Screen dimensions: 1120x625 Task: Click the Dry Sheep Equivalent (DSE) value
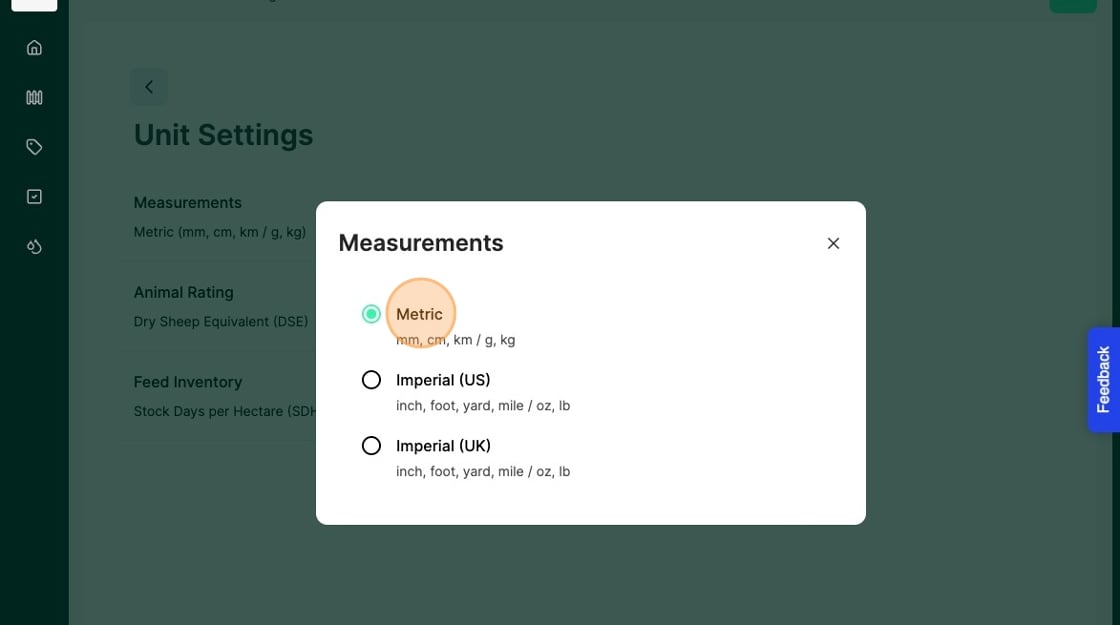(x=221, y=322)
